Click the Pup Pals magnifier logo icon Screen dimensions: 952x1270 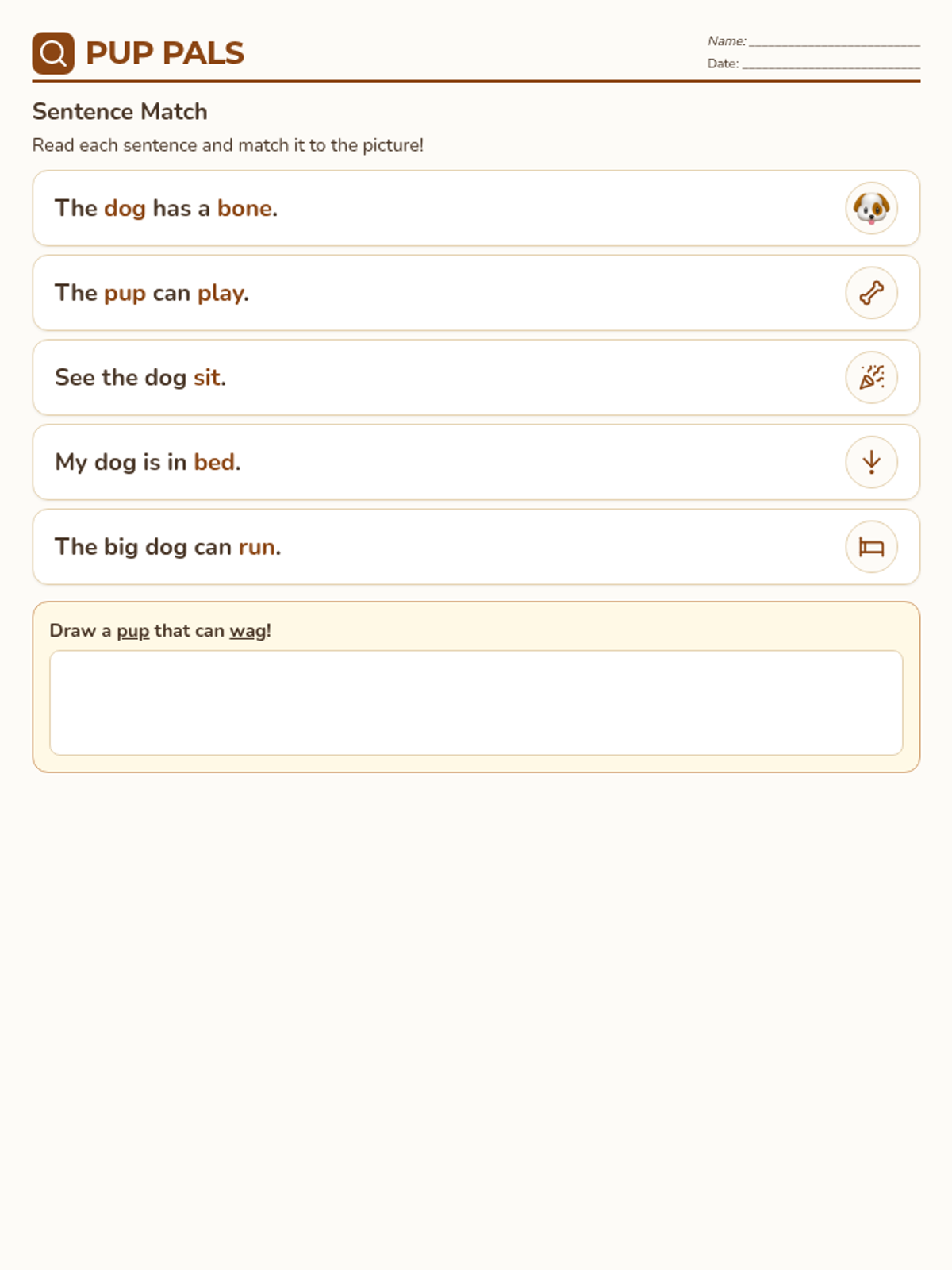tap(53, 53)
